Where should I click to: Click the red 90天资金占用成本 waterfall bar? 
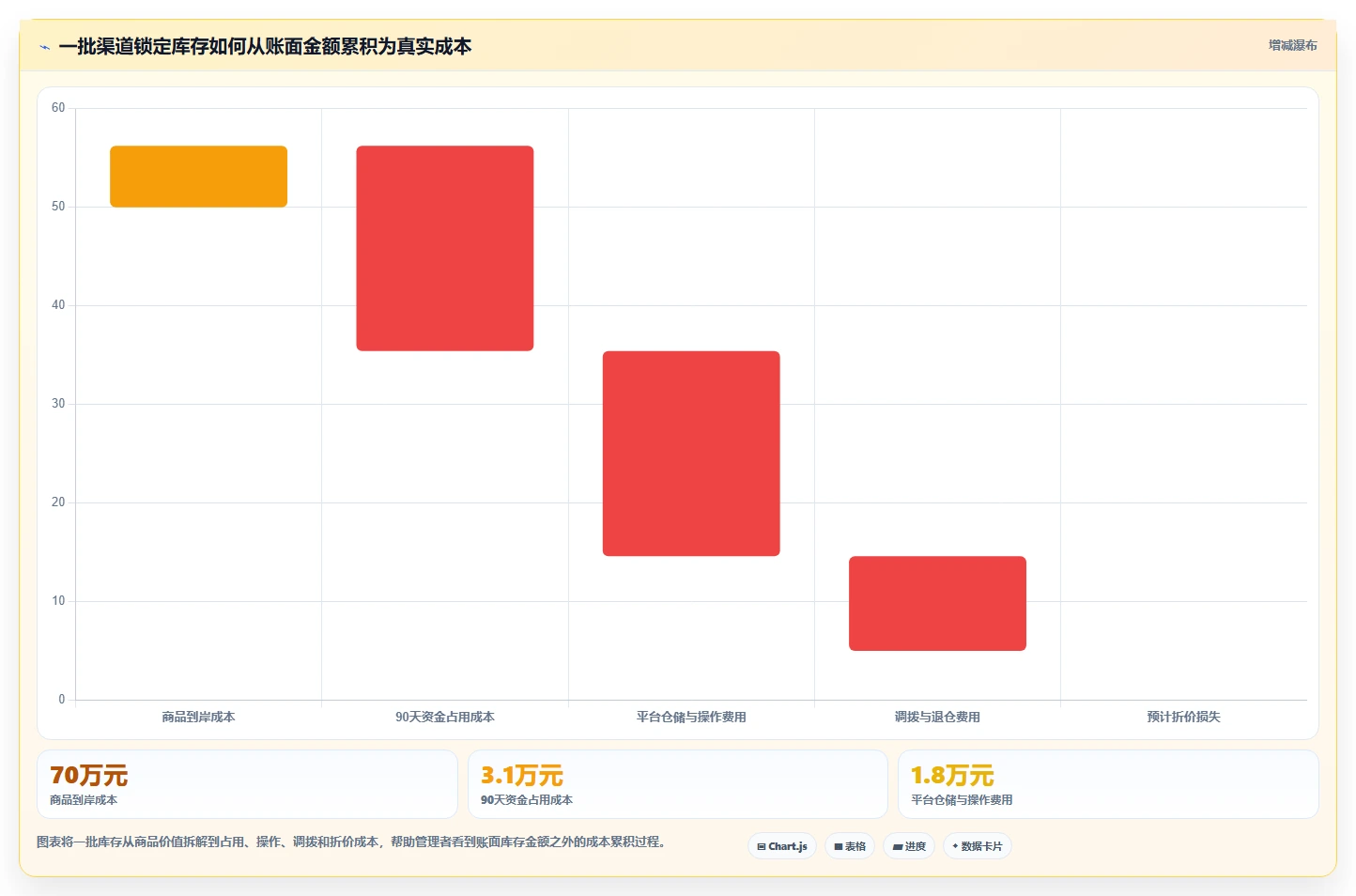click(x=445, y=248)
